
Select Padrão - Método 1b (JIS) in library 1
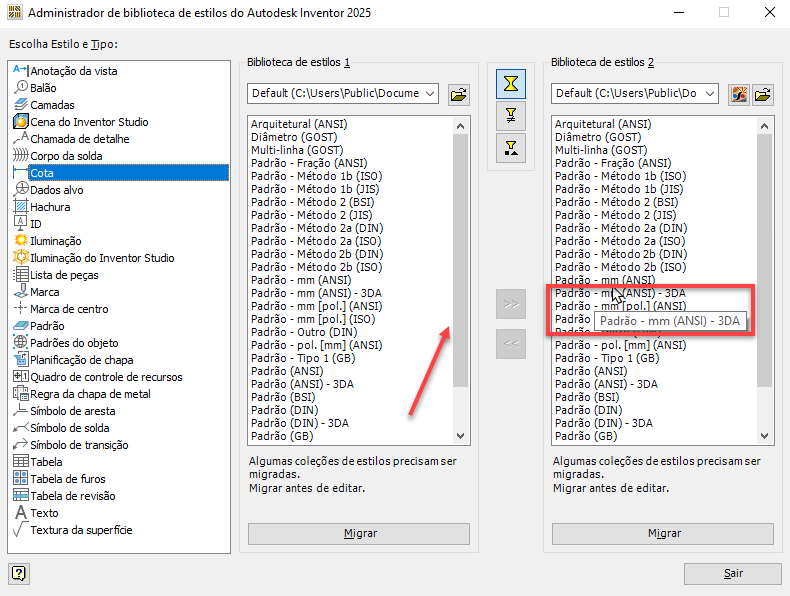point(315,189)
